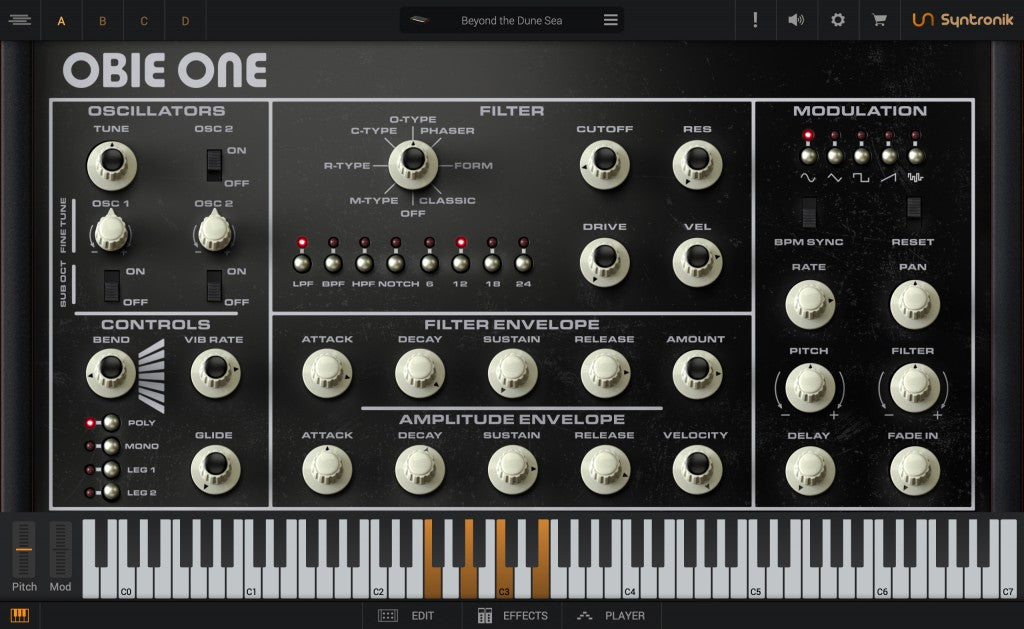Open the preset browser for Beyond the Dune Sea
Image resolution: width=1024 pixels, height=629 pixels.
pos(510,20)
